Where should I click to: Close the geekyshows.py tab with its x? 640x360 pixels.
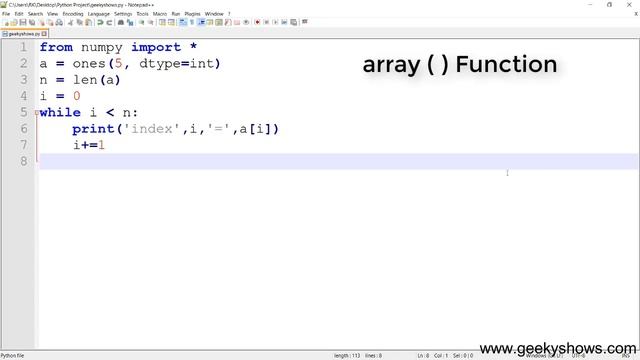coord(44,34)
